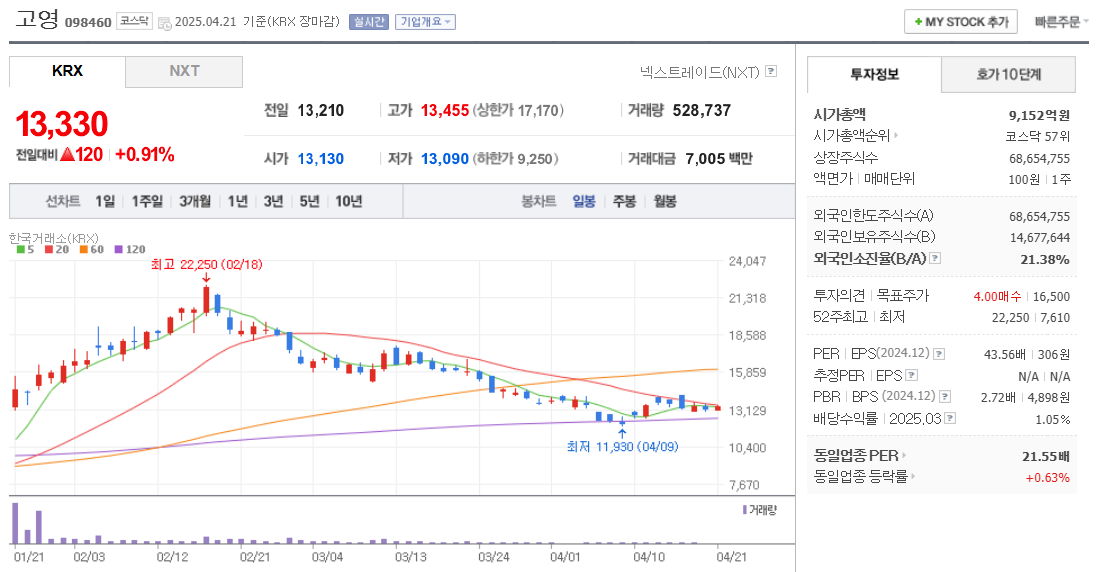
Task: Click the stock code 098460
Action: coord(88,22)
